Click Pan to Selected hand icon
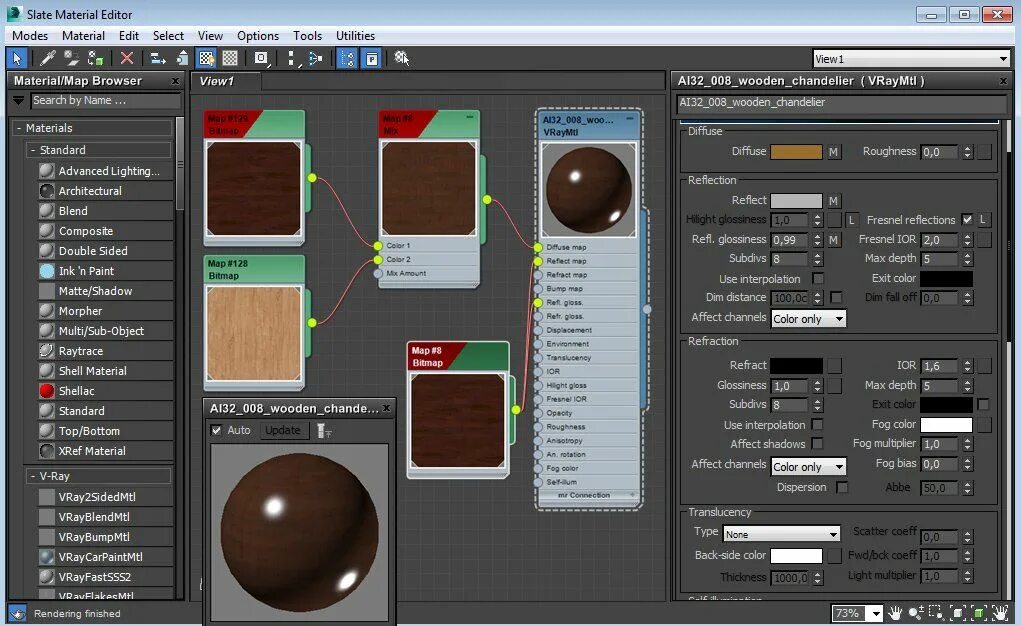This screenshot has width=1021, height=626. [999, 613]
